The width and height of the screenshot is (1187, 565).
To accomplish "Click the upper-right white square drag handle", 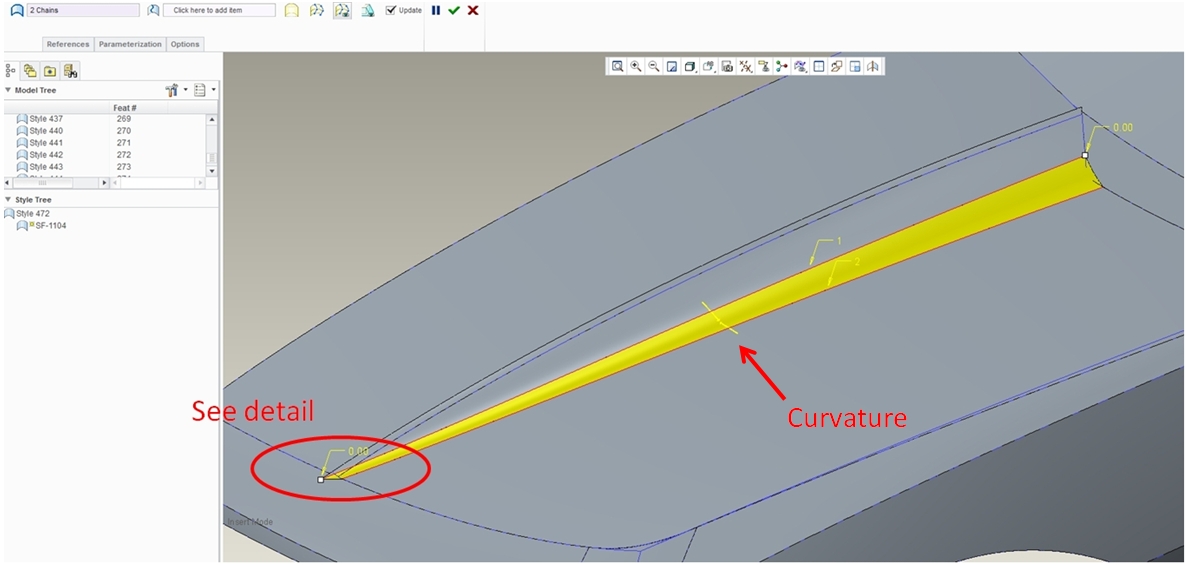I will [1085, 155].
